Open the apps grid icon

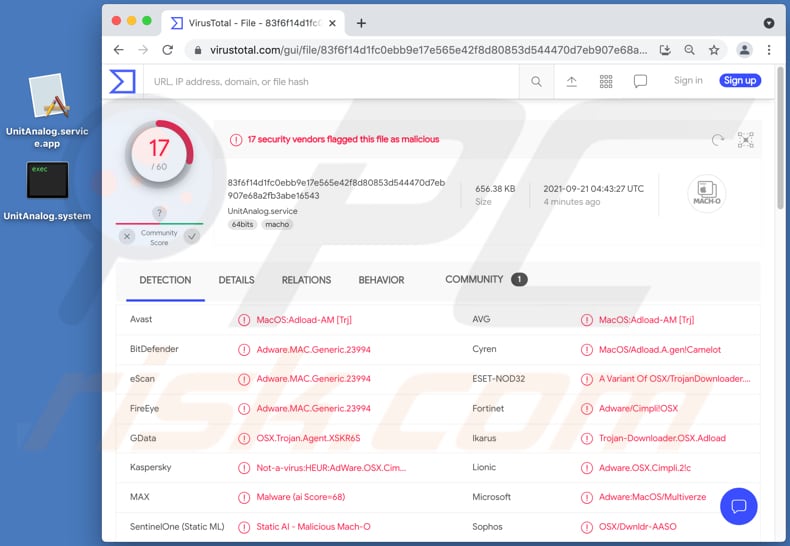click(x=606, y=82)
